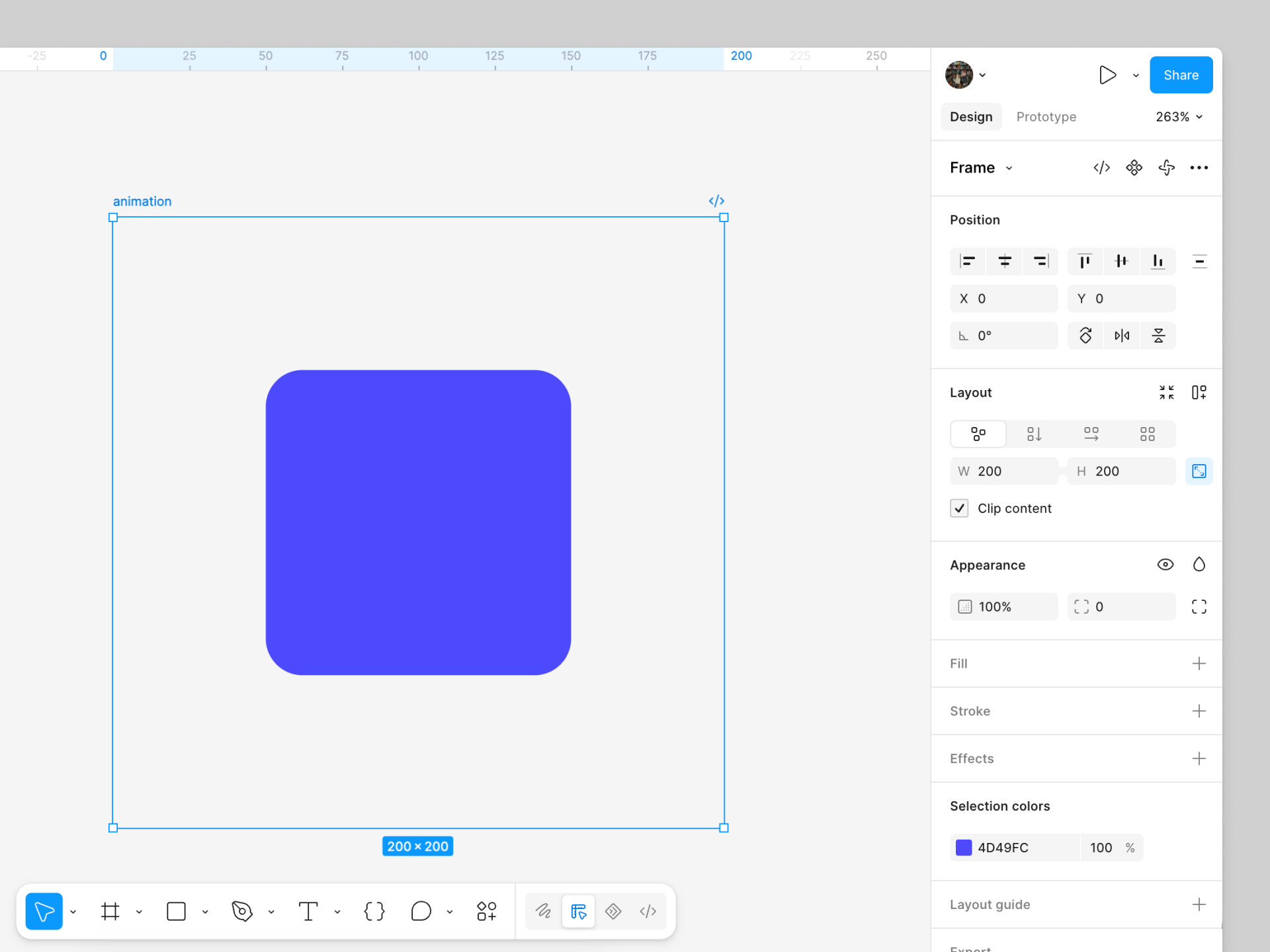Open blend mode droplet icon

click(x=1199, y=565)
